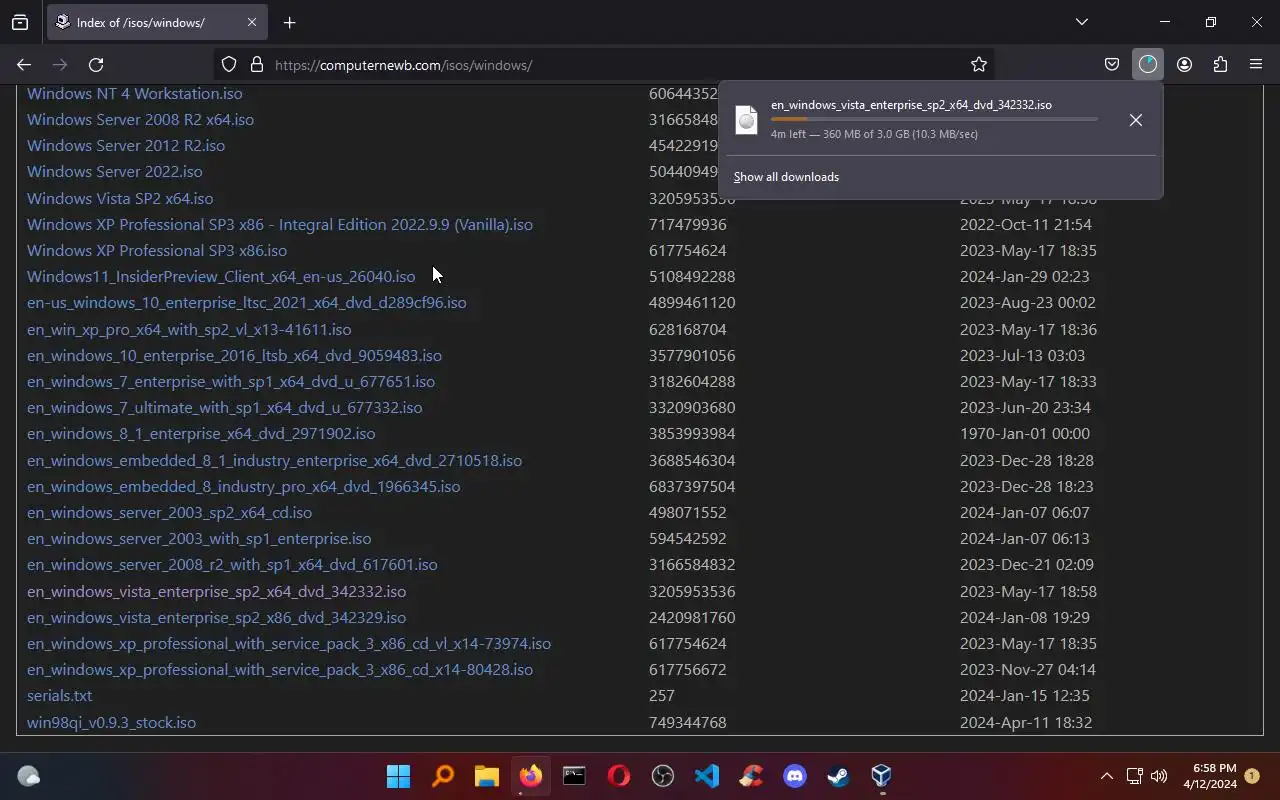1280x800 pixels.
Task: Save page to Pocket
Action: pos(1112,65)
